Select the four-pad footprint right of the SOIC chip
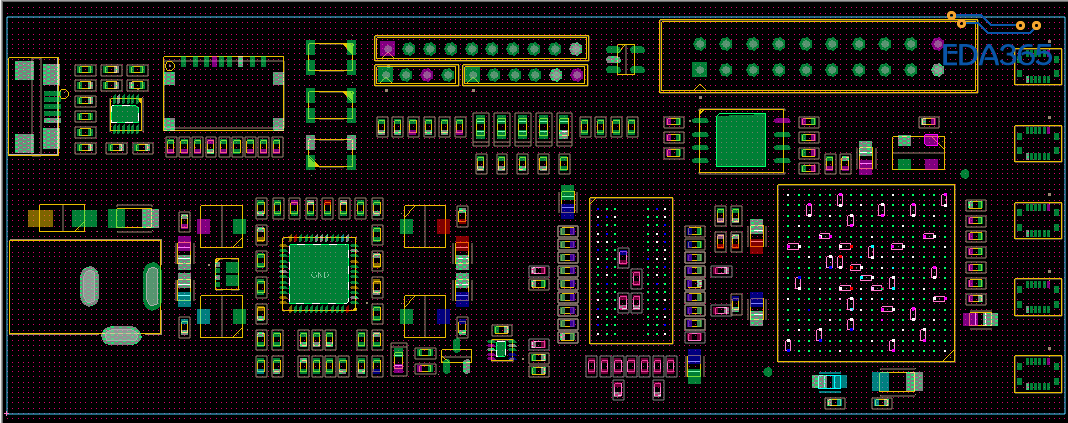 [x=918, y=152]
